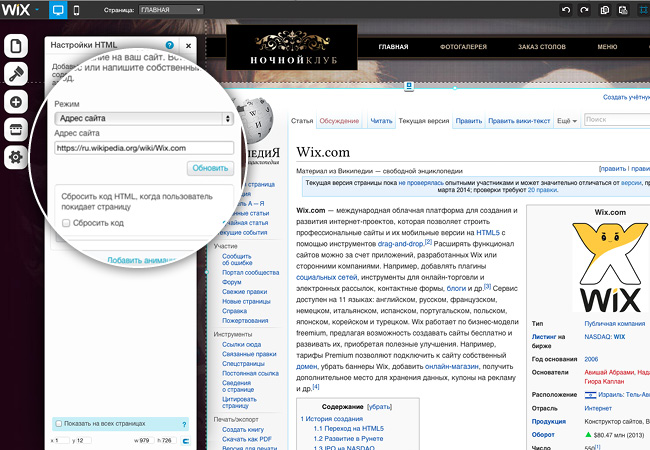Click Пожертвования sidebar link
650x450 pixels.
pyautogui.click(x=245, y=320)
